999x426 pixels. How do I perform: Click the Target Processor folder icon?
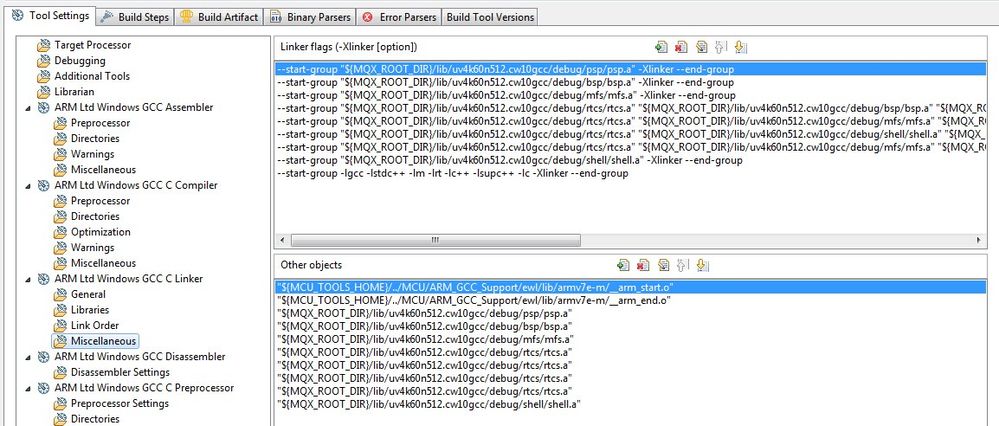(x=43, y=45)
